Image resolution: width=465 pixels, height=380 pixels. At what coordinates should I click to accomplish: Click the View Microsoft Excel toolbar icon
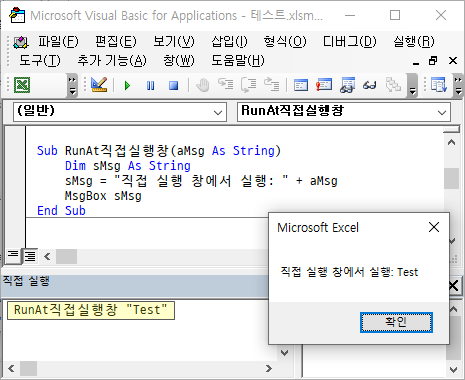22,85
